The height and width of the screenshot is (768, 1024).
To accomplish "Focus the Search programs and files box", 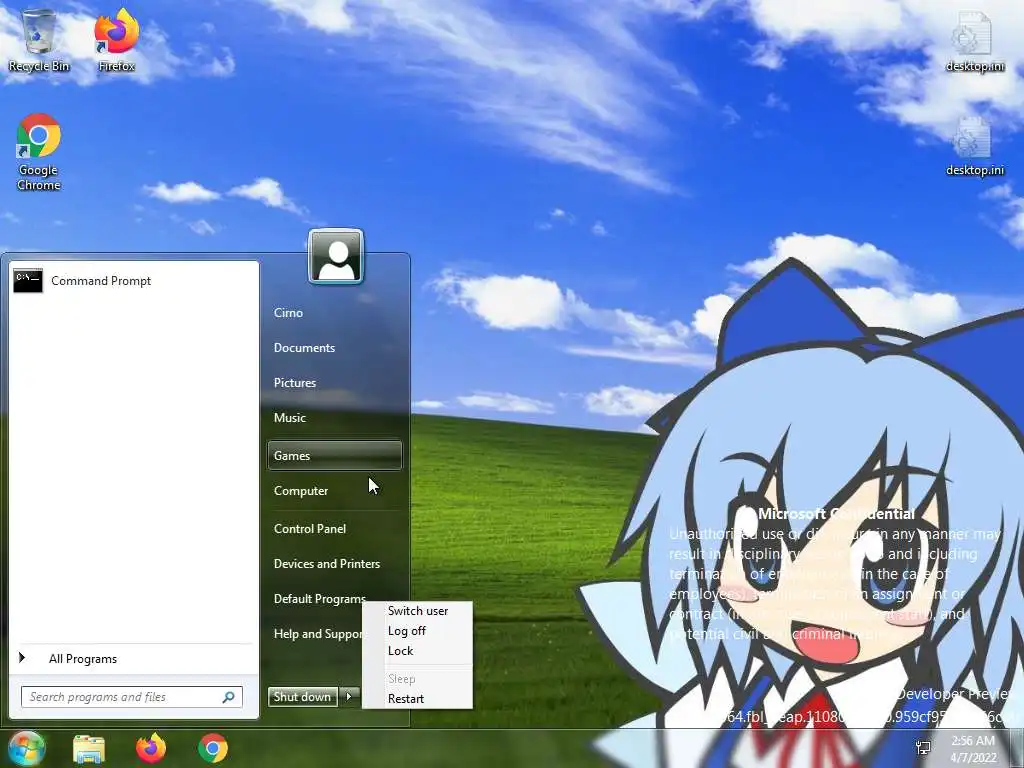I will coord(131,697).
